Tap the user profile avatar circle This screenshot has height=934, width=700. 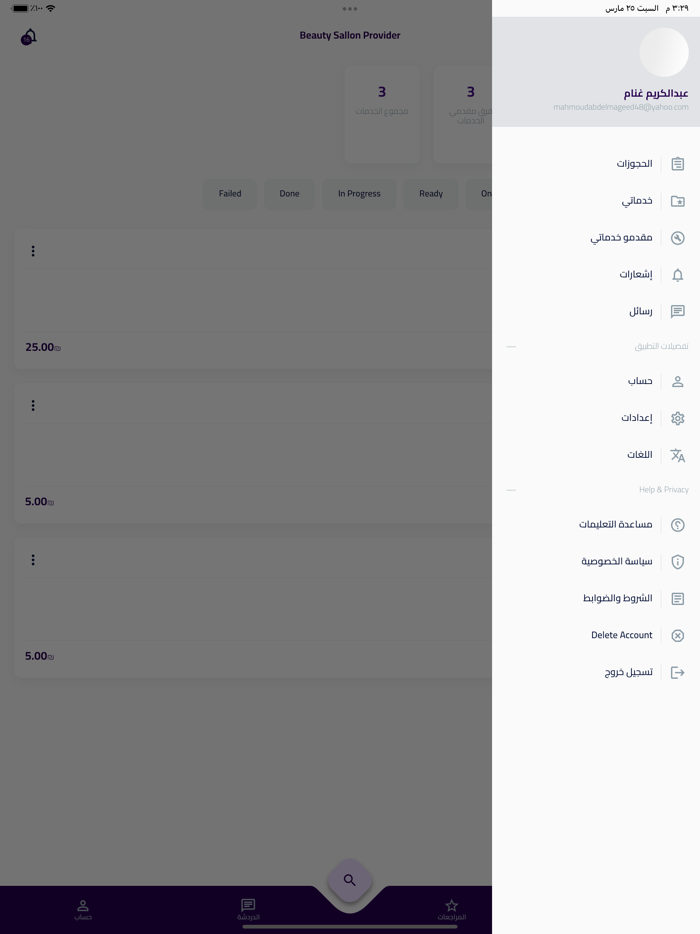pos(664,52)
